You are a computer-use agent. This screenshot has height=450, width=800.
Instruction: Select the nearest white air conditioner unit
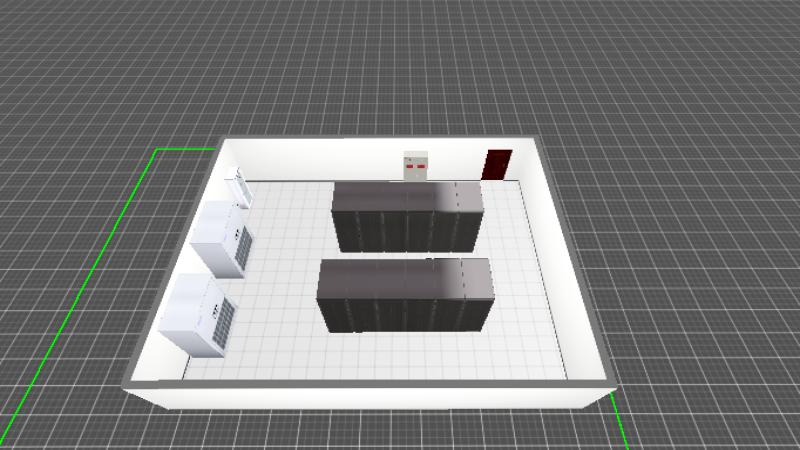tap(199, 315)
